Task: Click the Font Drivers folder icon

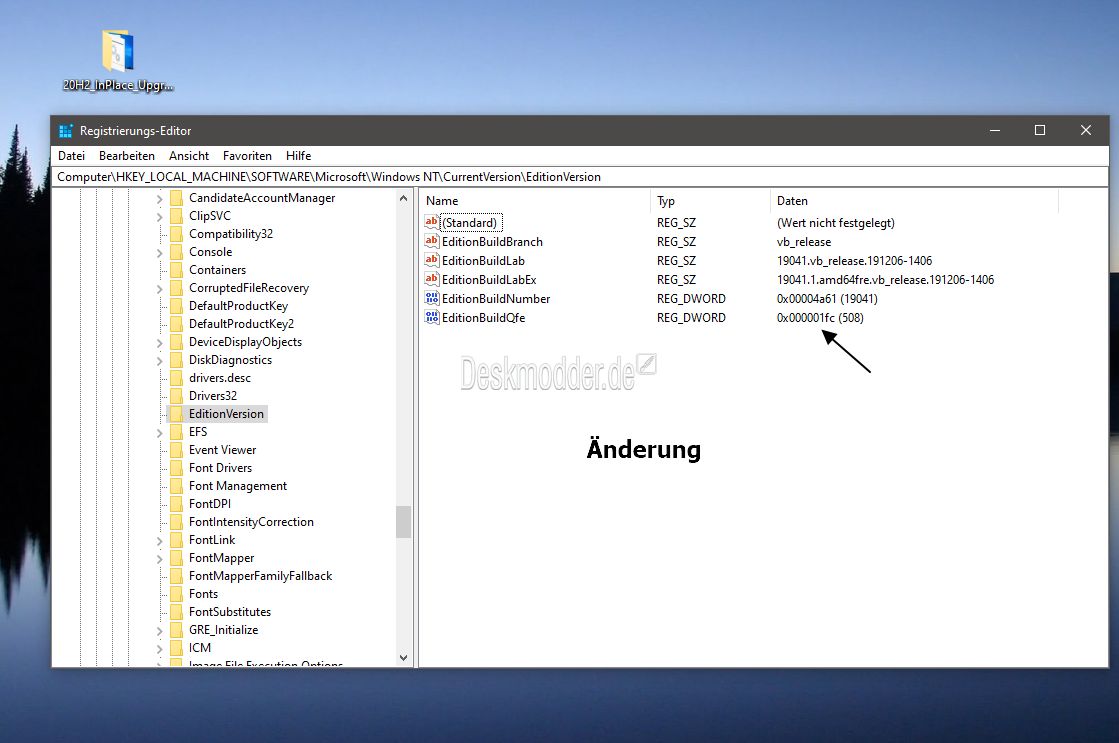Action: 176,467
